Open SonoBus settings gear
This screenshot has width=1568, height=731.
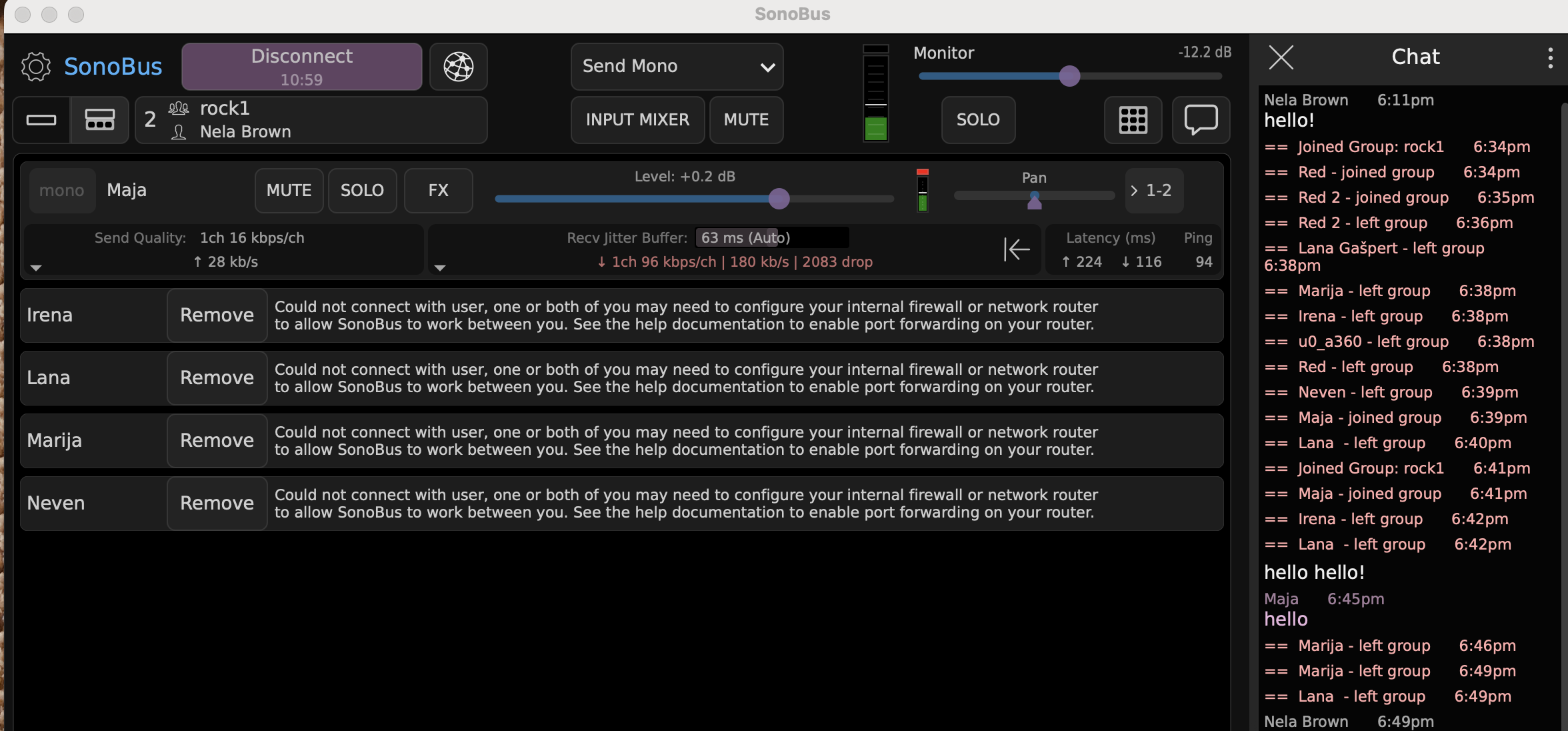click(x=35, y=66)
